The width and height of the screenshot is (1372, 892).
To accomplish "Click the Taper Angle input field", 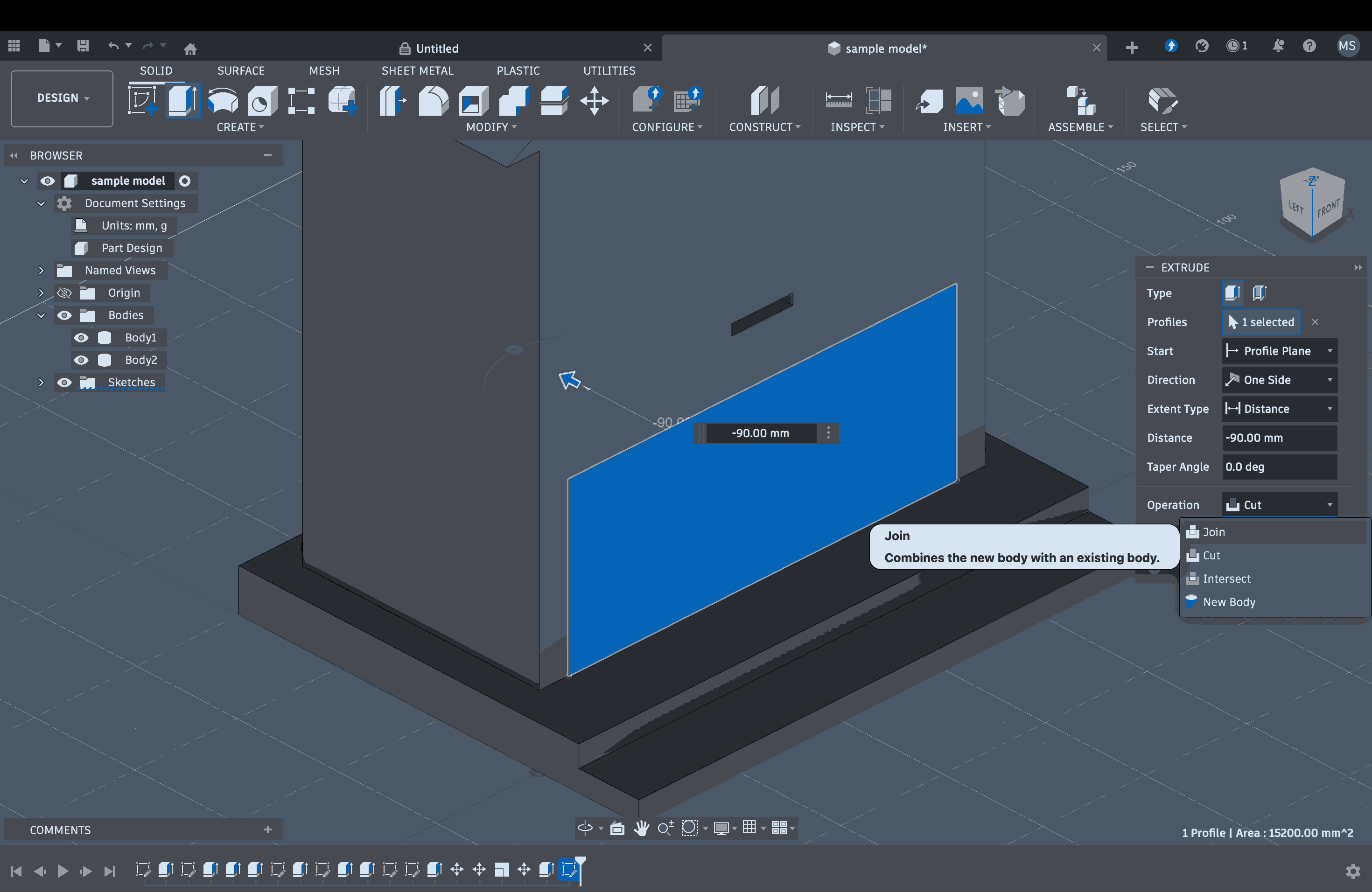I will 1279,467.
